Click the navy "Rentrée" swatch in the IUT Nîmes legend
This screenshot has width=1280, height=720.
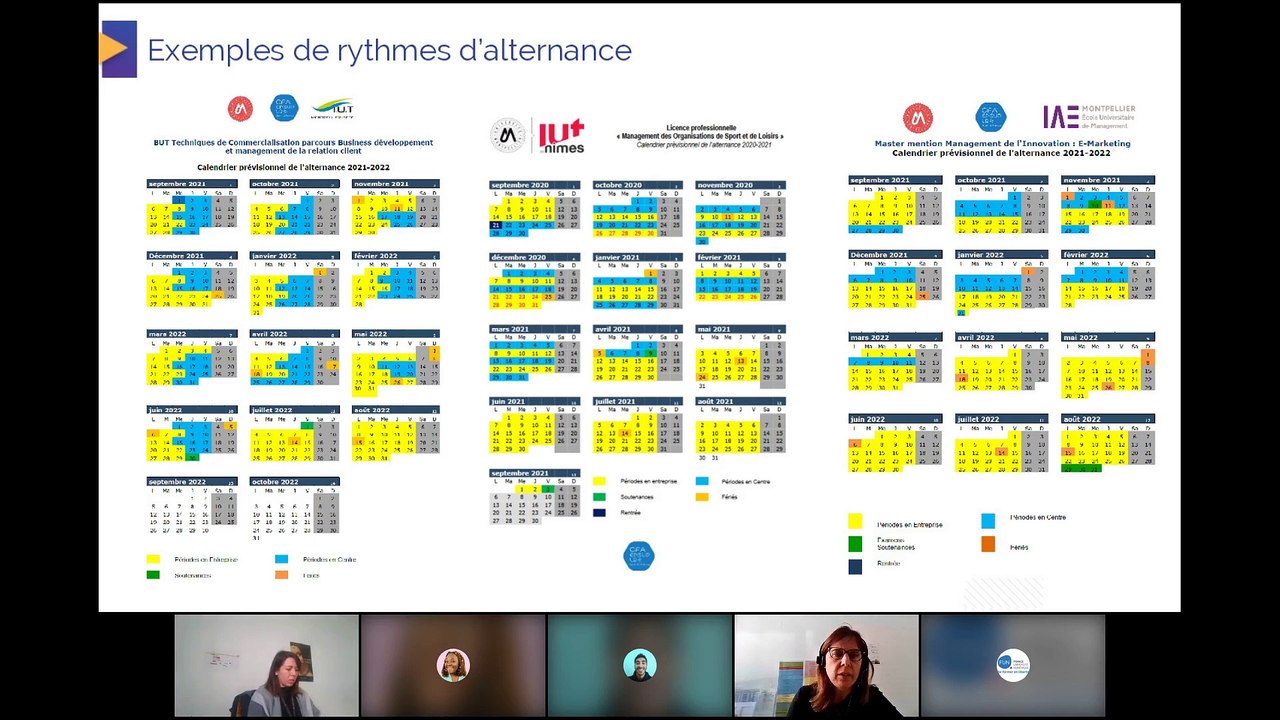(599, 512)
